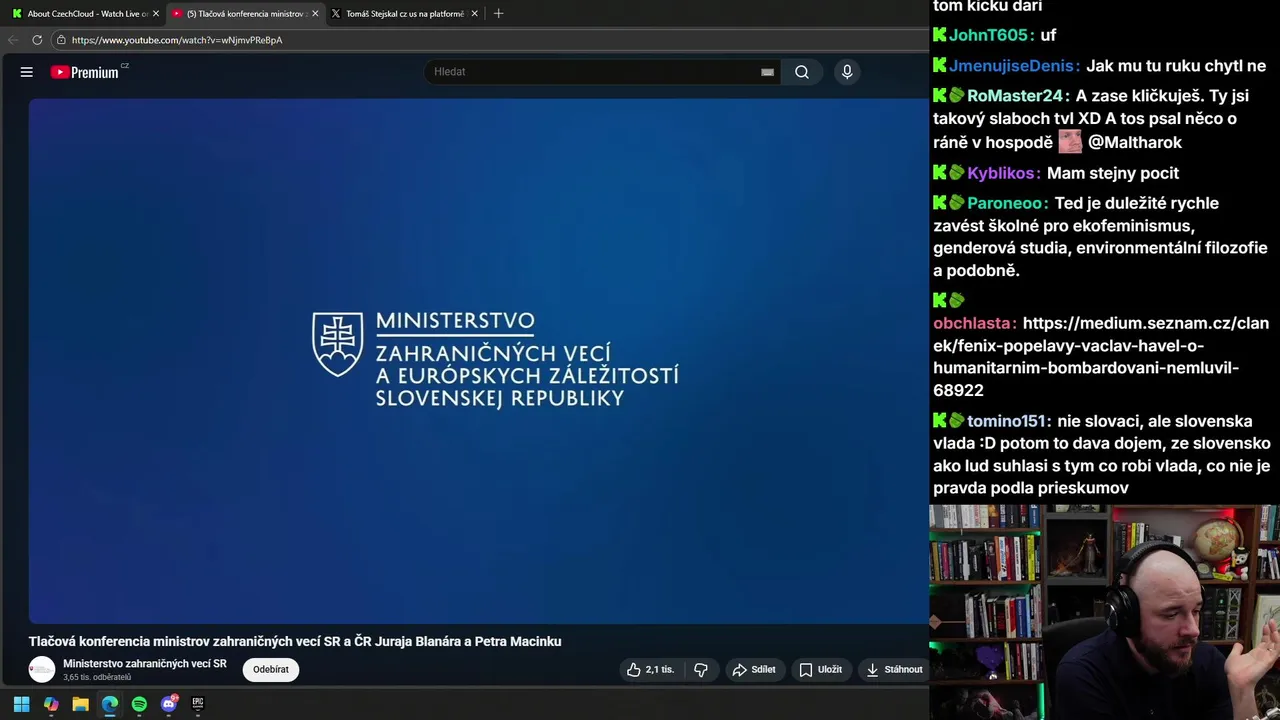The height and width of the screenshot is (720, 1280).
Task: Close the Tomáš Stejskal X tab
Action: 474,14
